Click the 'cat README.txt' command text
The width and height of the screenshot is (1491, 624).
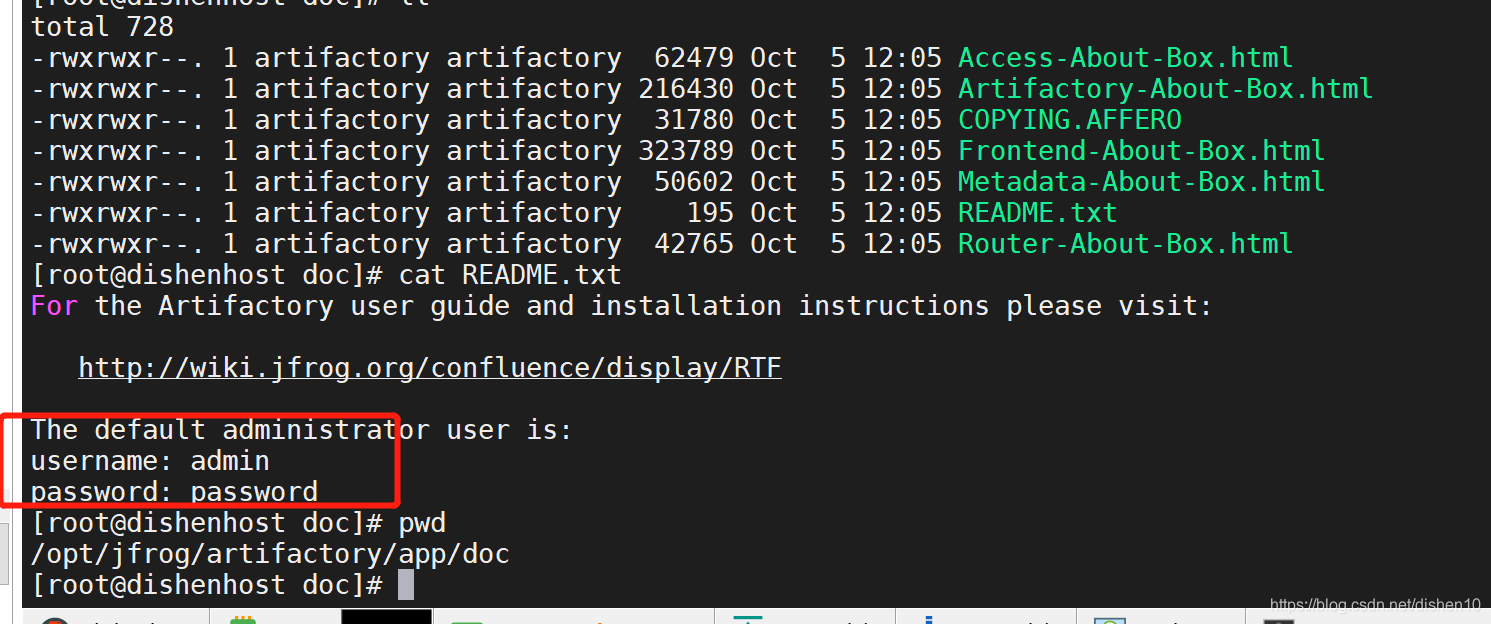pyautogui.click(x=510, y=275)
